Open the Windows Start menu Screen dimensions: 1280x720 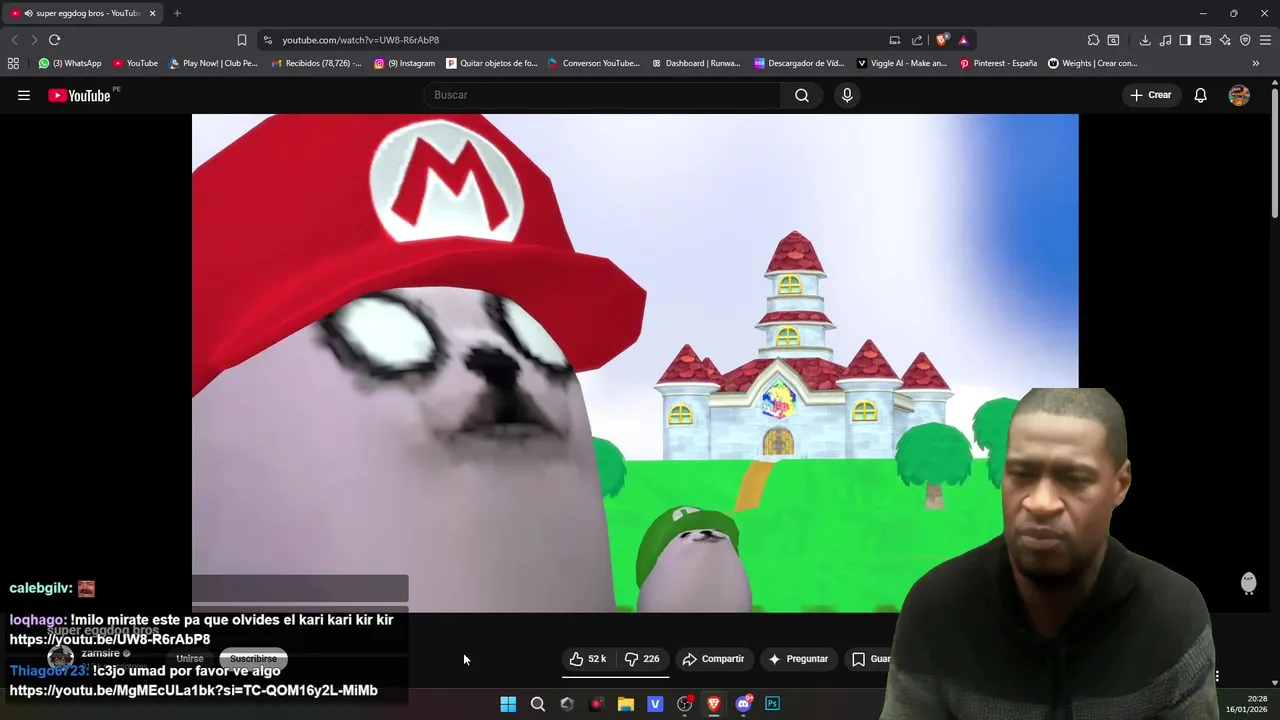pyautogui.click(x=508, y=704)
